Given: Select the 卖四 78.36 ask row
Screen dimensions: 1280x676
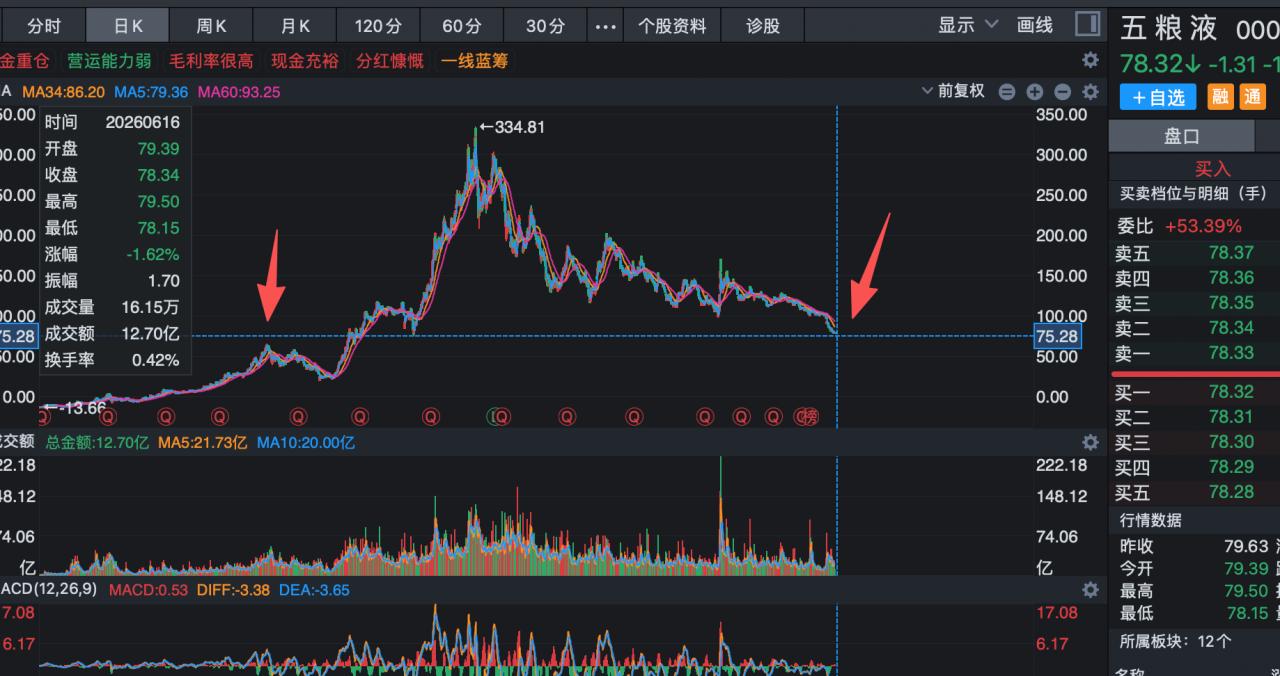Looking at the screenshot, I should click(1194, 278).
